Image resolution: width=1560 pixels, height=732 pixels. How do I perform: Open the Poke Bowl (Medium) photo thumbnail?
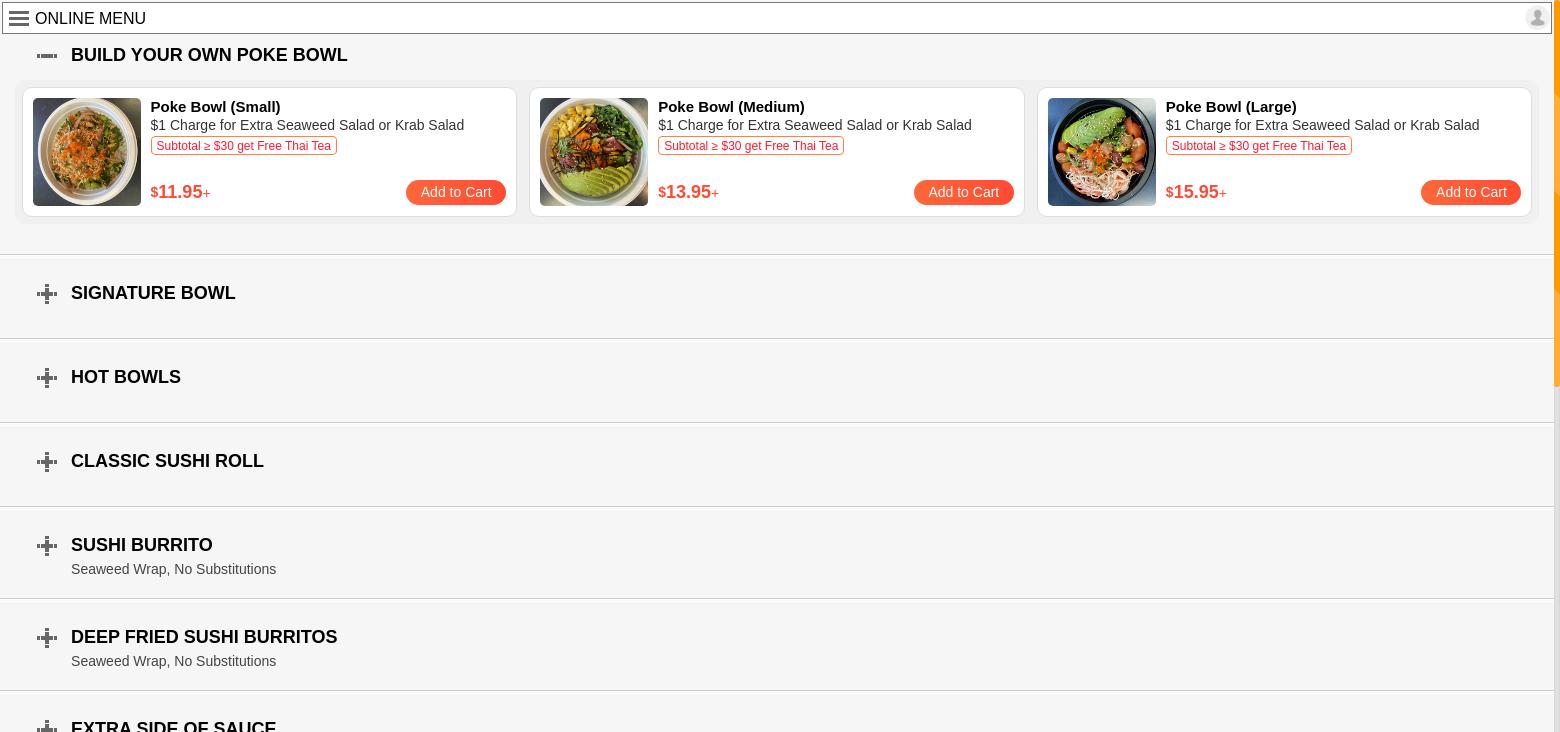click(x=594, y=152)
